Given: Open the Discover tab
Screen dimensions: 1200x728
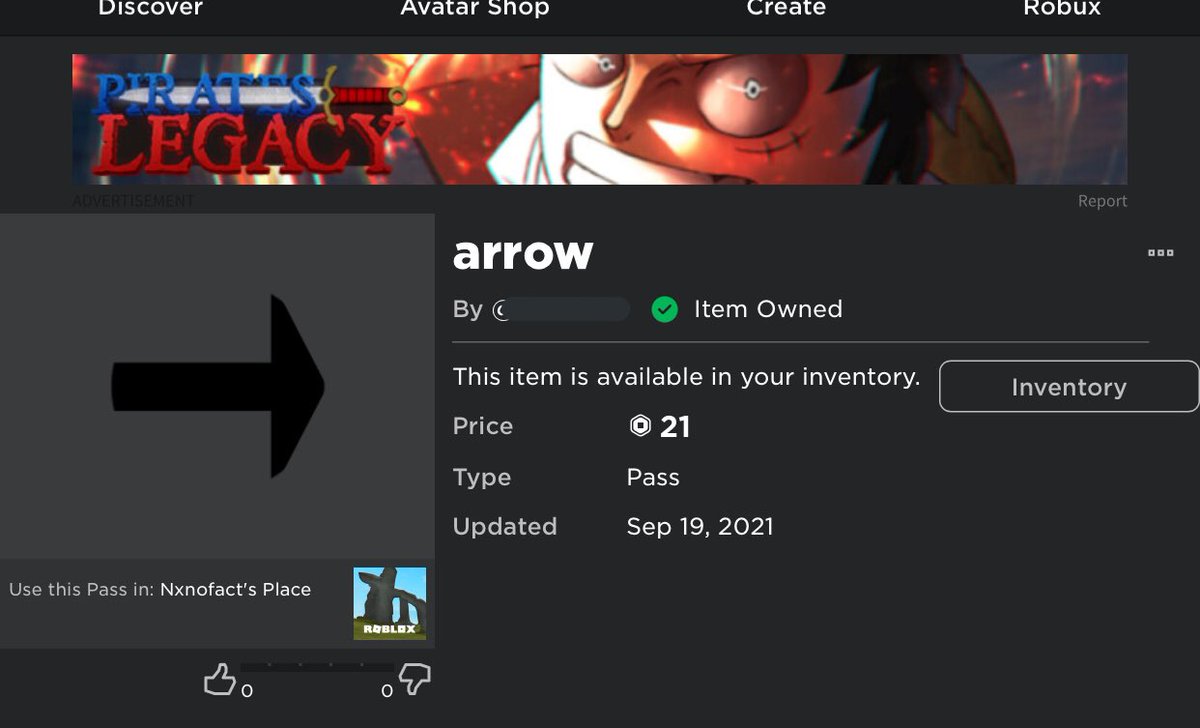Looking at the screenshot, I should tap(150, 9).
